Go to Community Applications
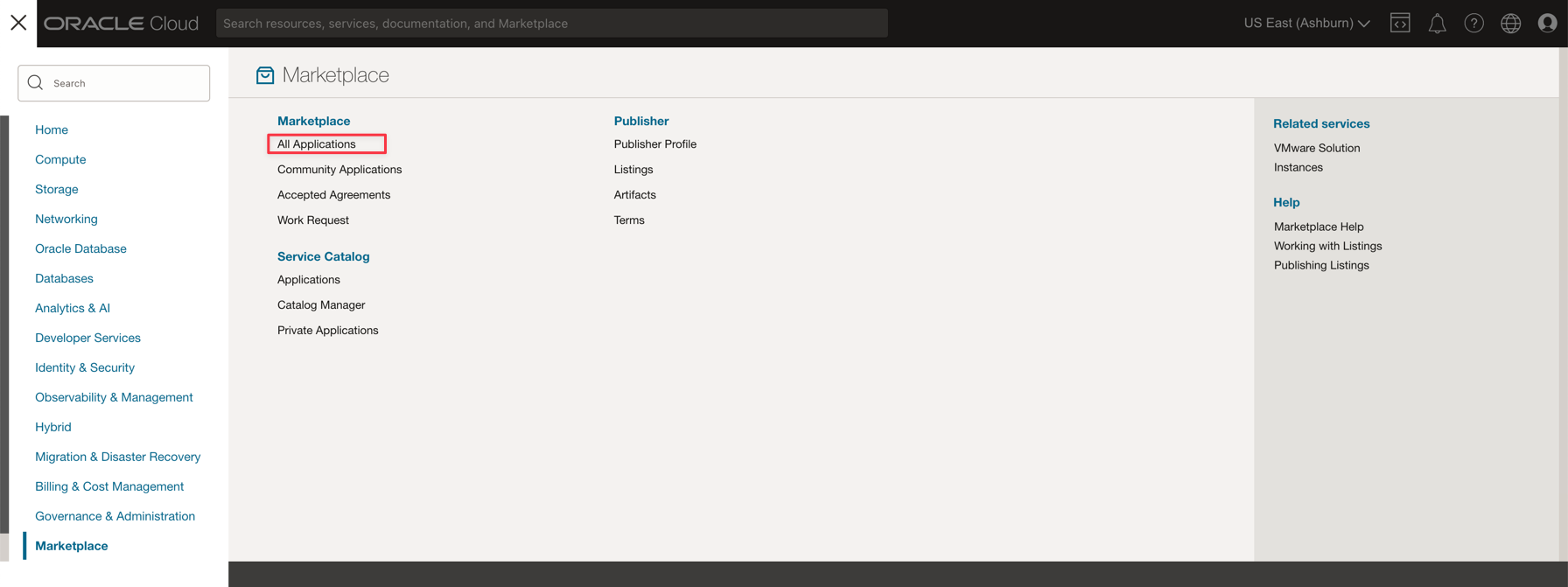Image resolution: width=1568 pixels, height=587 pixels. [x=339, y=170]
